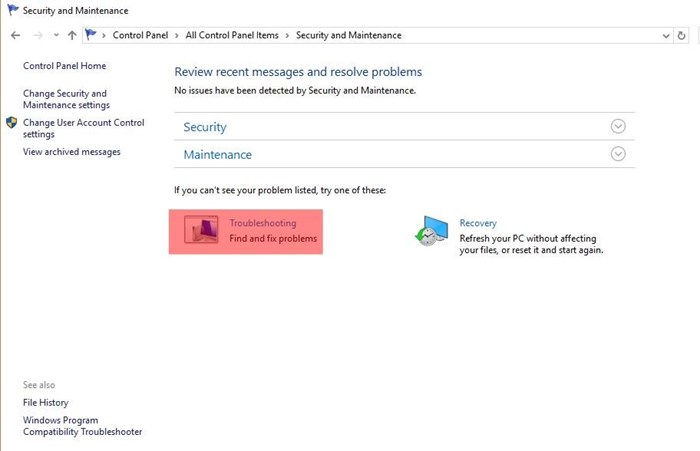Open Change Security and Maintenance settings

pos(66,99)
